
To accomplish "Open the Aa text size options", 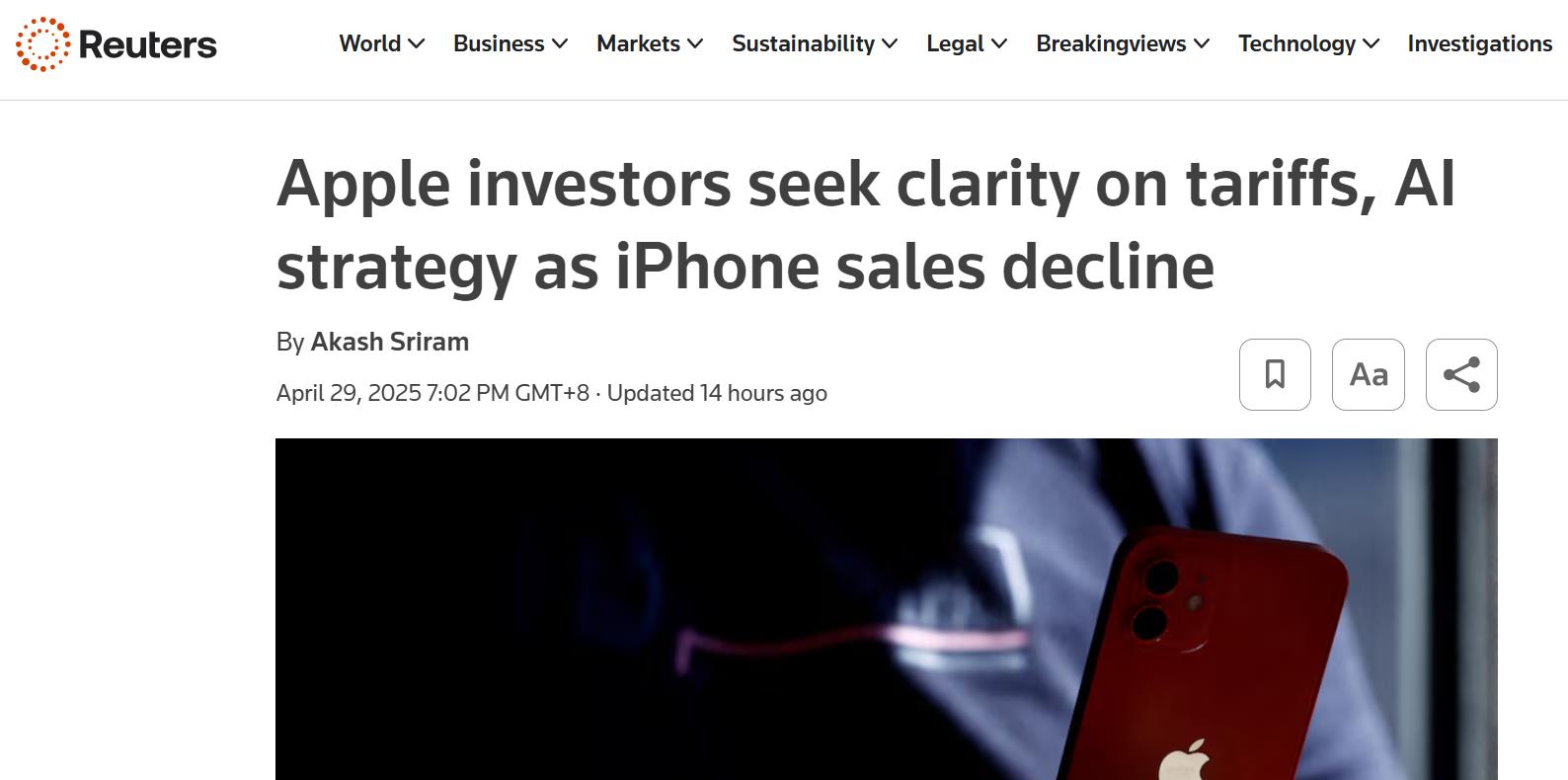I will (1368, 375).
